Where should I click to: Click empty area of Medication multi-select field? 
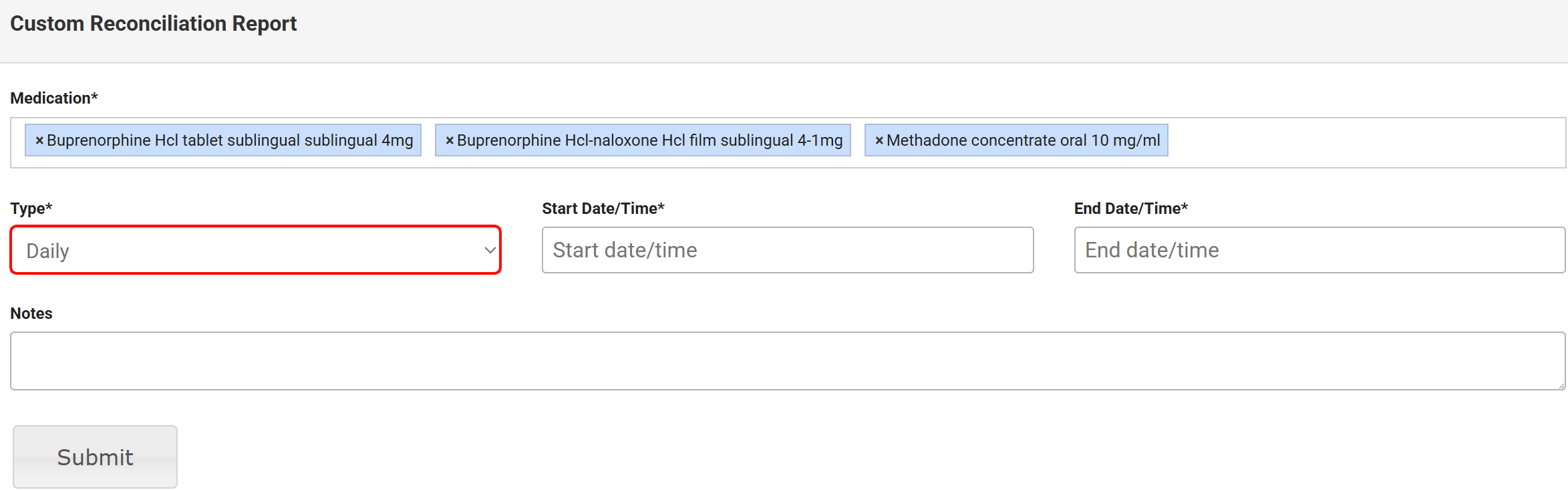tap(1363, 142)
